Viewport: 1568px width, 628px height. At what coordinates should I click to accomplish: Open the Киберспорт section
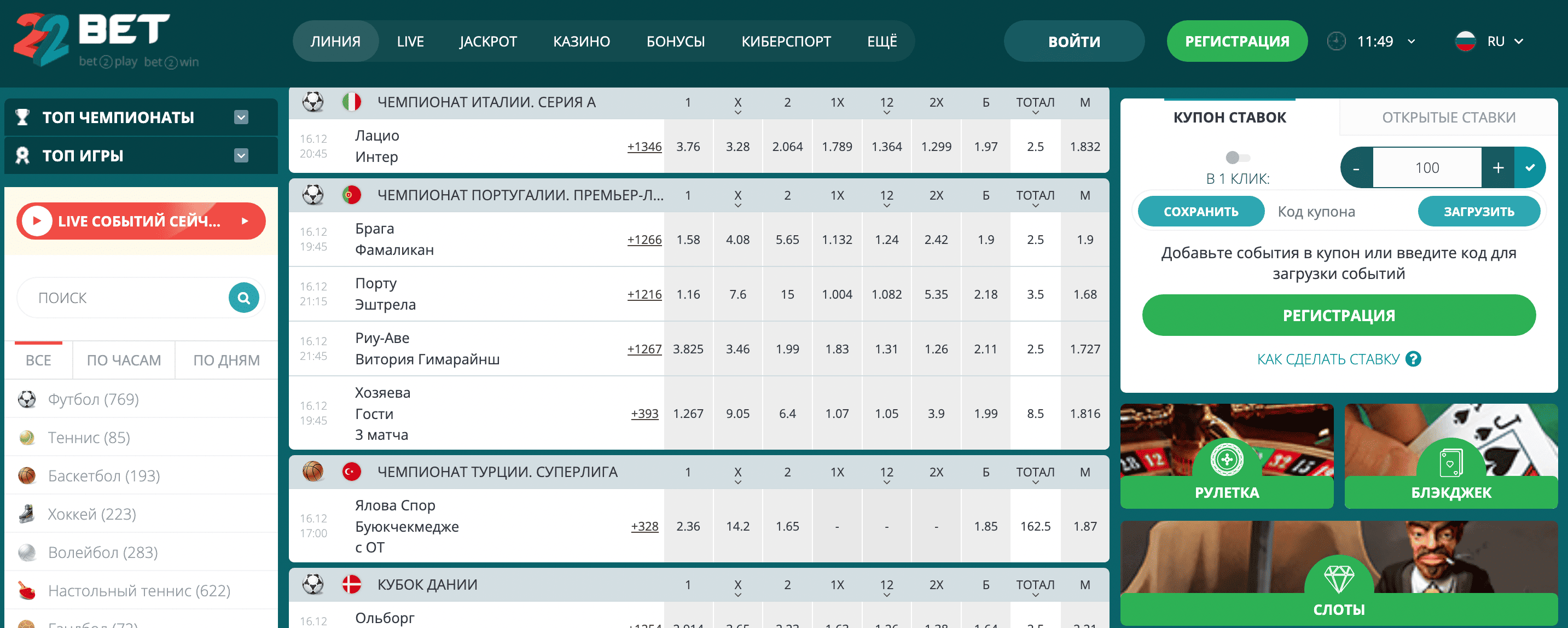click(x=786, y=42)
